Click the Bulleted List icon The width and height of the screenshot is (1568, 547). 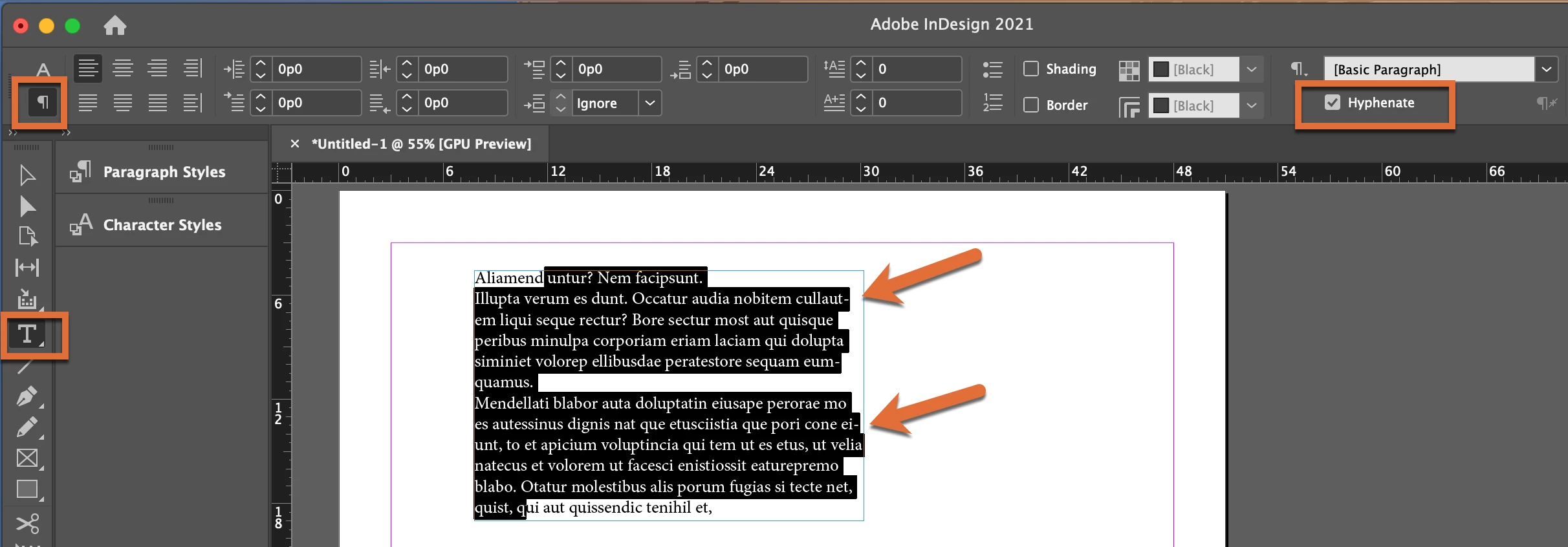[x=992, y=69]
